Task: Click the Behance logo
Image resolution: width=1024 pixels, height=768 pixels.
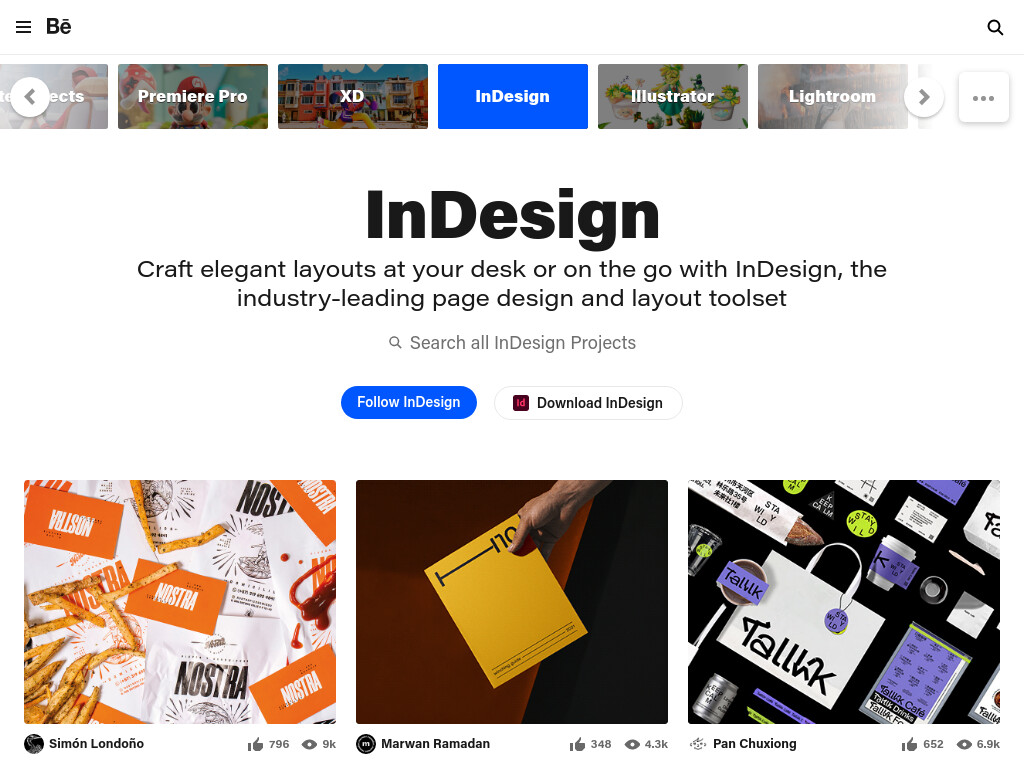Action: point(59,27)
